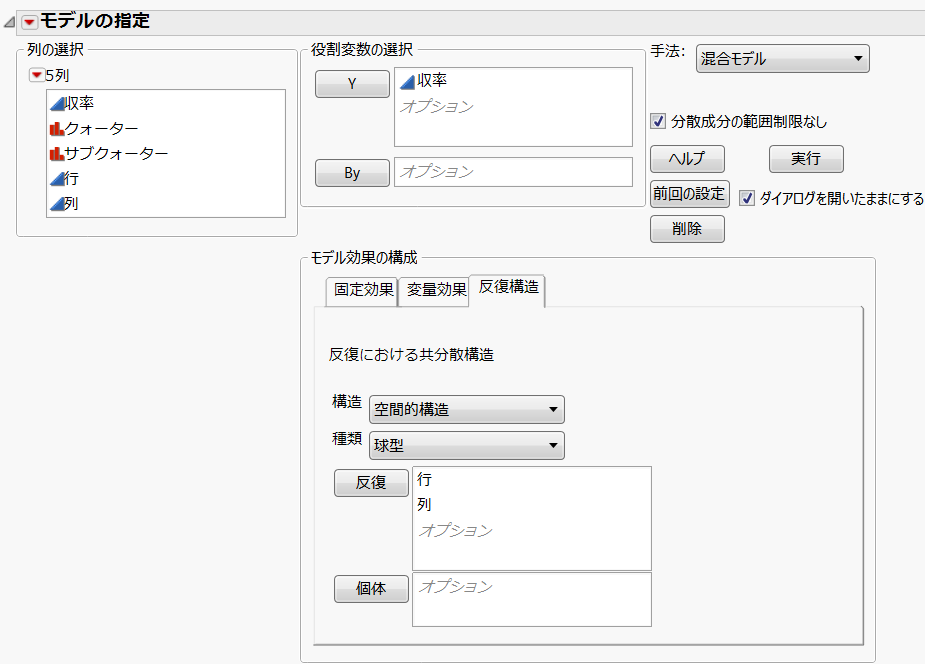
Task: Click the red triangle next to 5列
Action: (37, 75)
